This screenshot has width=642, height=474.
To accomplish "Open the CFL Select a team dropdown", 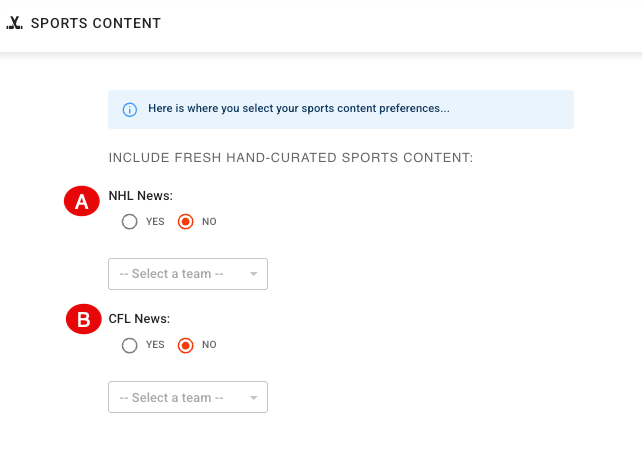I will [x=188, y=397].
